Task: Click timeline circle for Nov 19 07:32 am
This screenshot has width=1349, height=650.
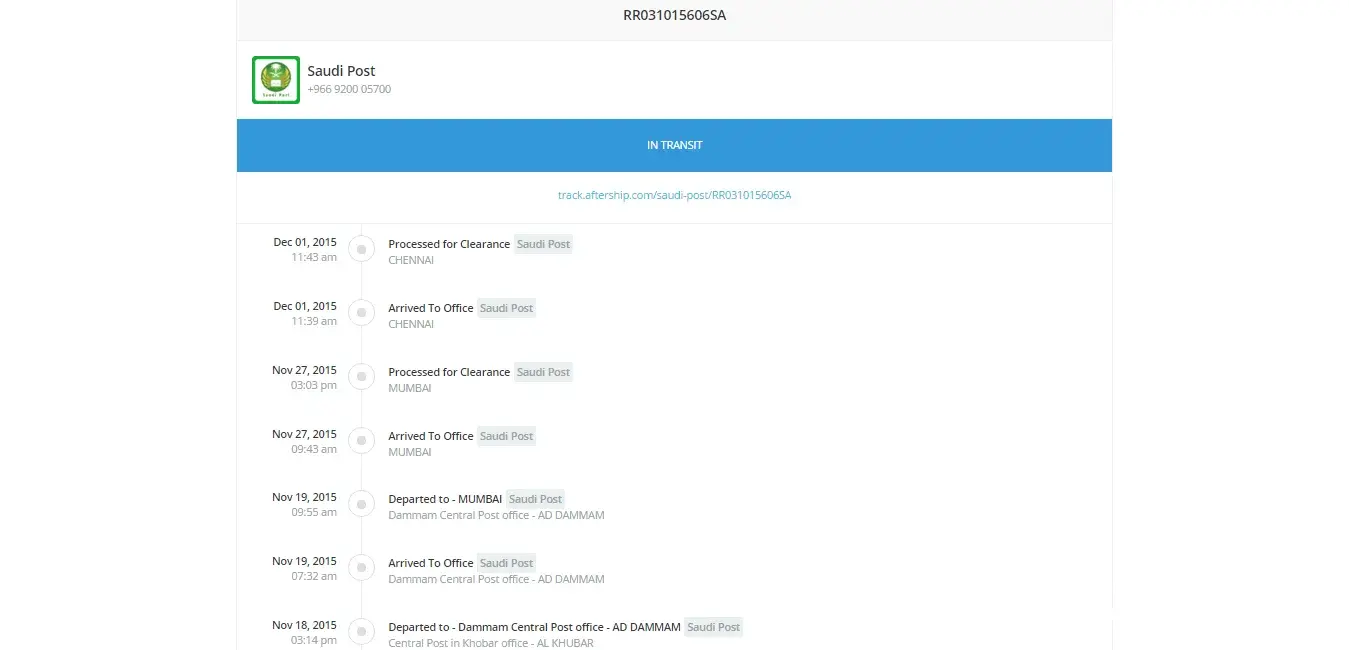Action: (x=361, y=568)
